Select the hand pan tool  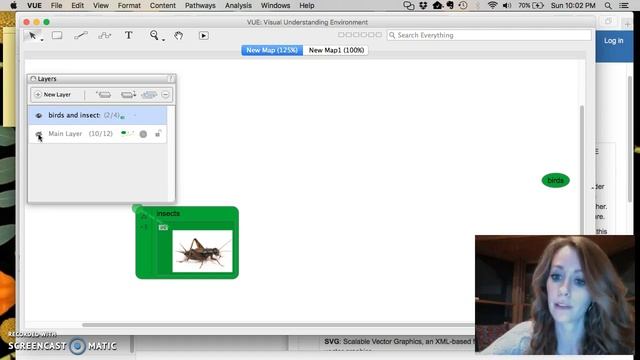178,36
